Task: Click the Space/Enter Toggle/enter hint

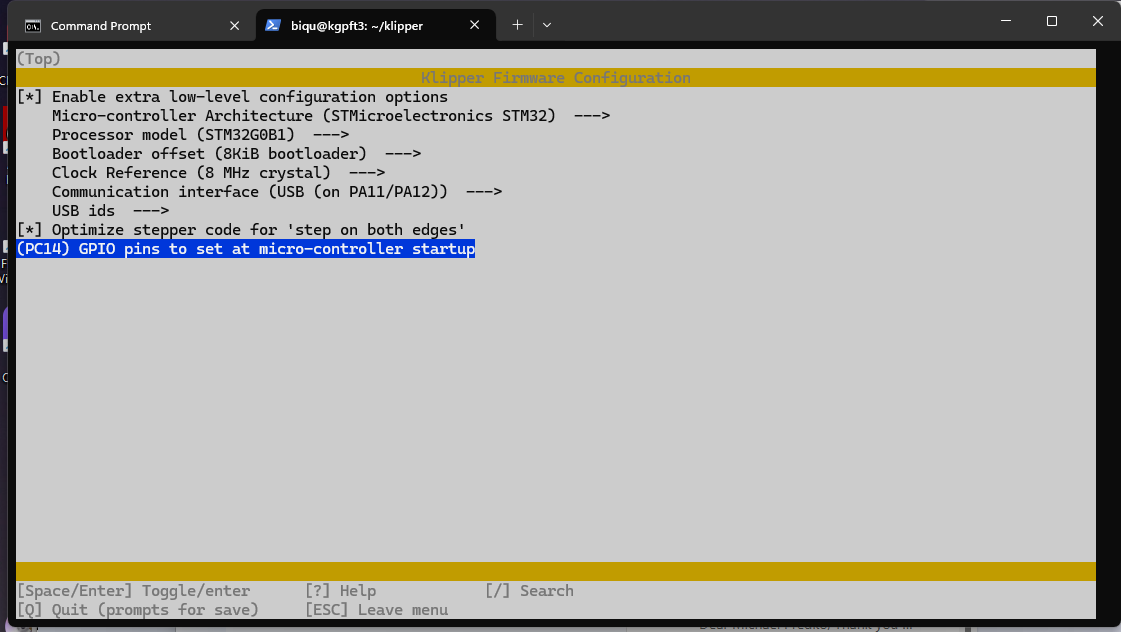Action: pyautogui.click(x=134, y=591)
